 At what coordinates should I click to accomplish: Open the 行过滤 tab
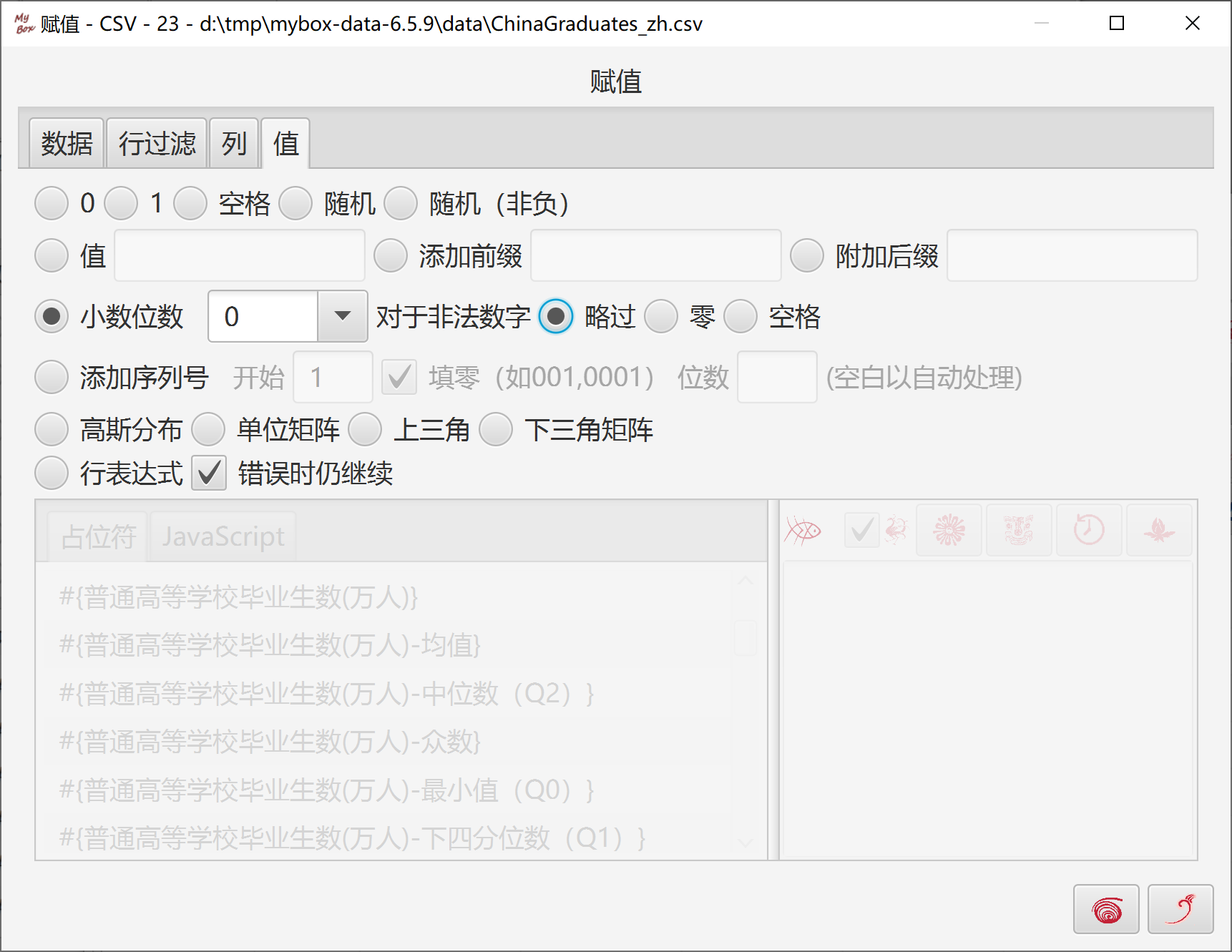tap(157, 144)
